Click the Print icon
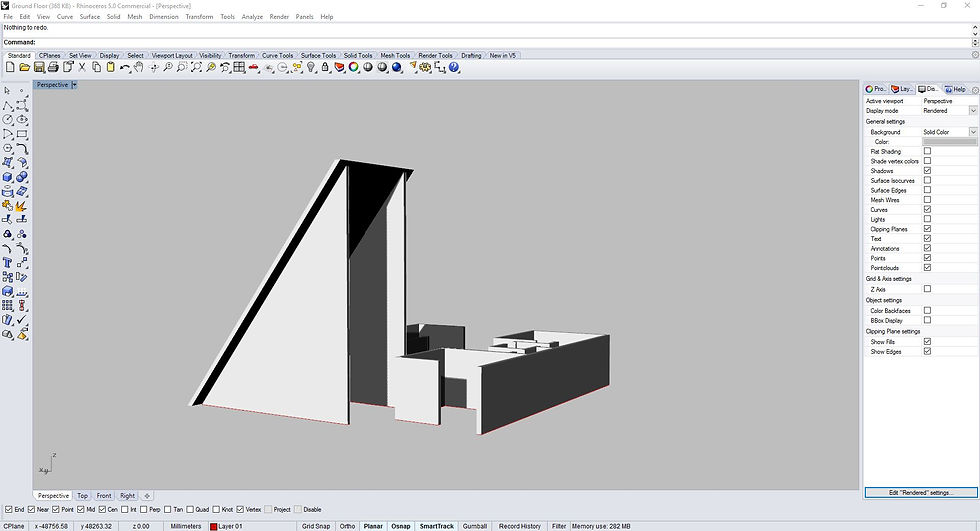The width and height of the screenshot is (980, 531). (53, 67)
